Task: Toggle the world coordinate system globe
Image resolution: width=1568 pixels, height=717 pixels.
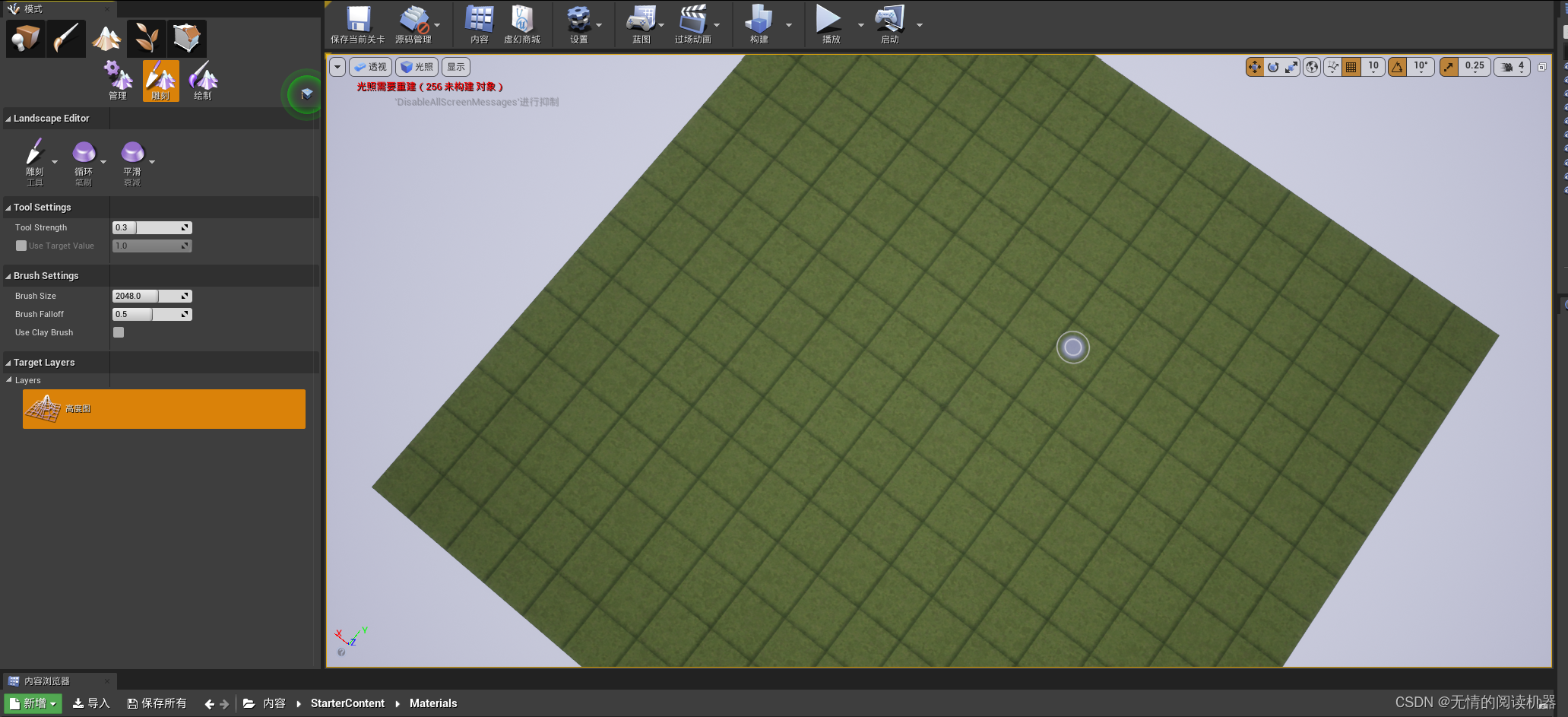Action: tap(1312, 67)
